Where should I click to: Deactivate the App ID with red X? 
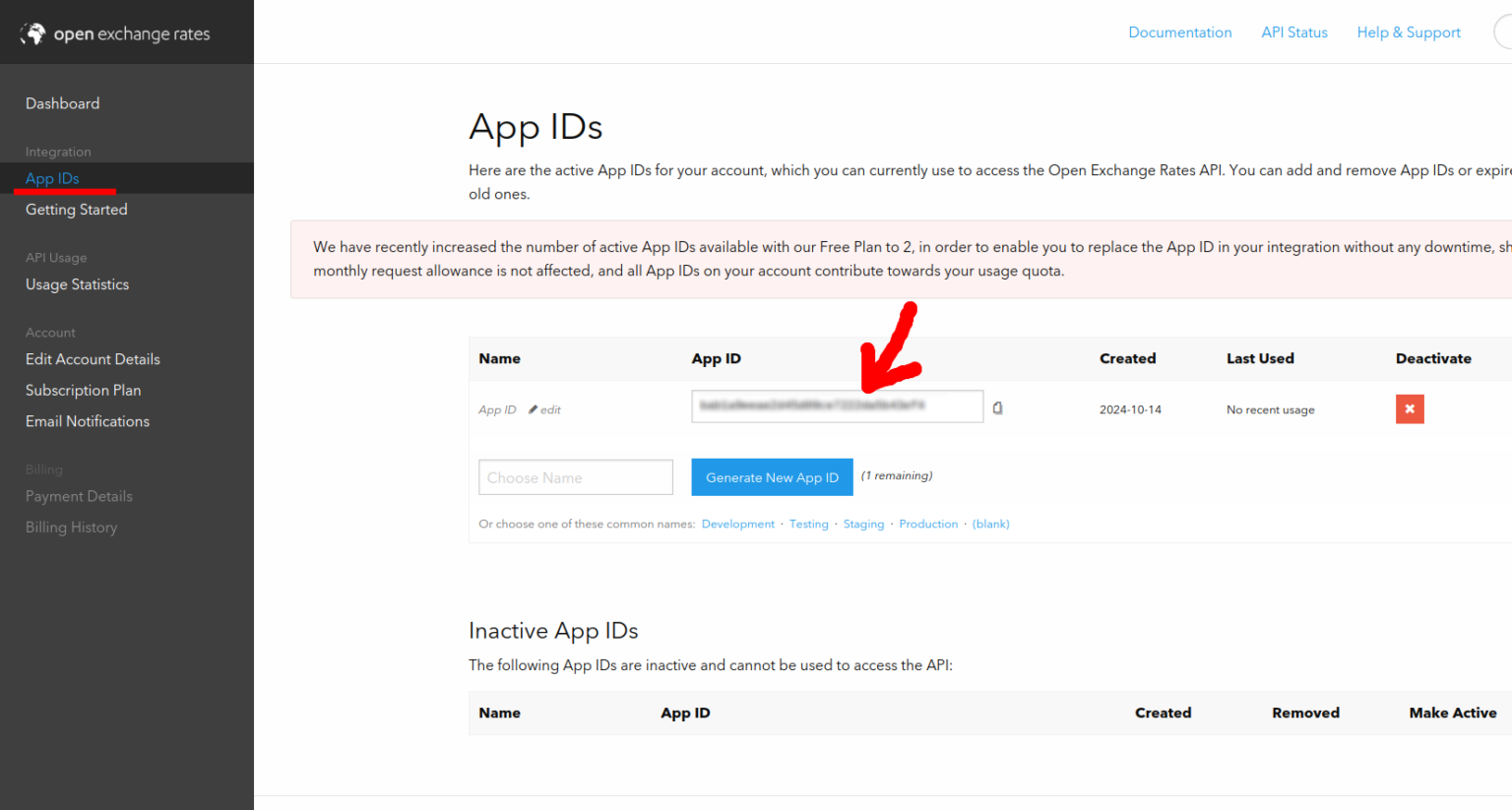(x=1409, y=408)
